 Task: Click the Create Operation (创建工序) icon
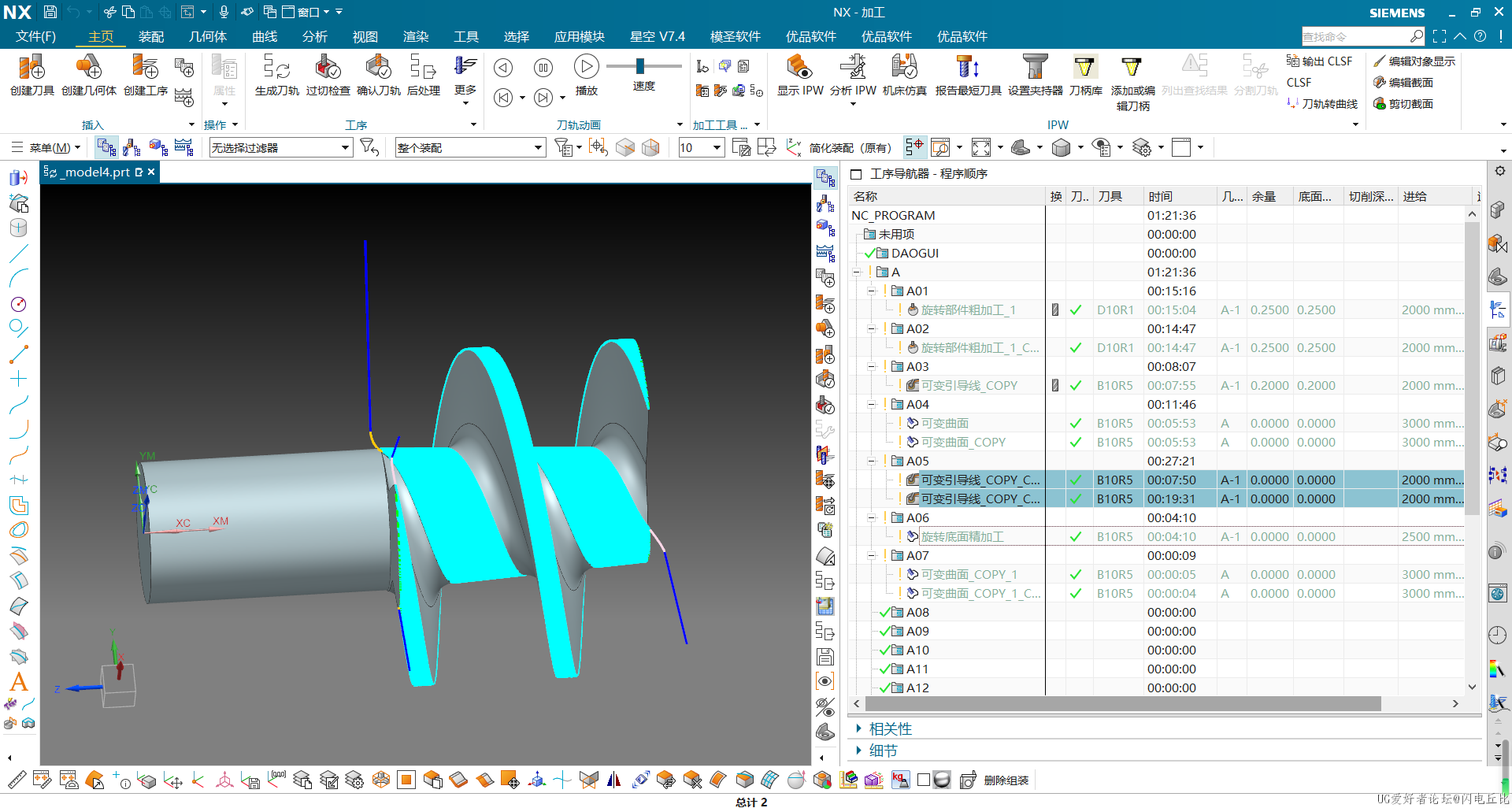[x=146, y=68]
